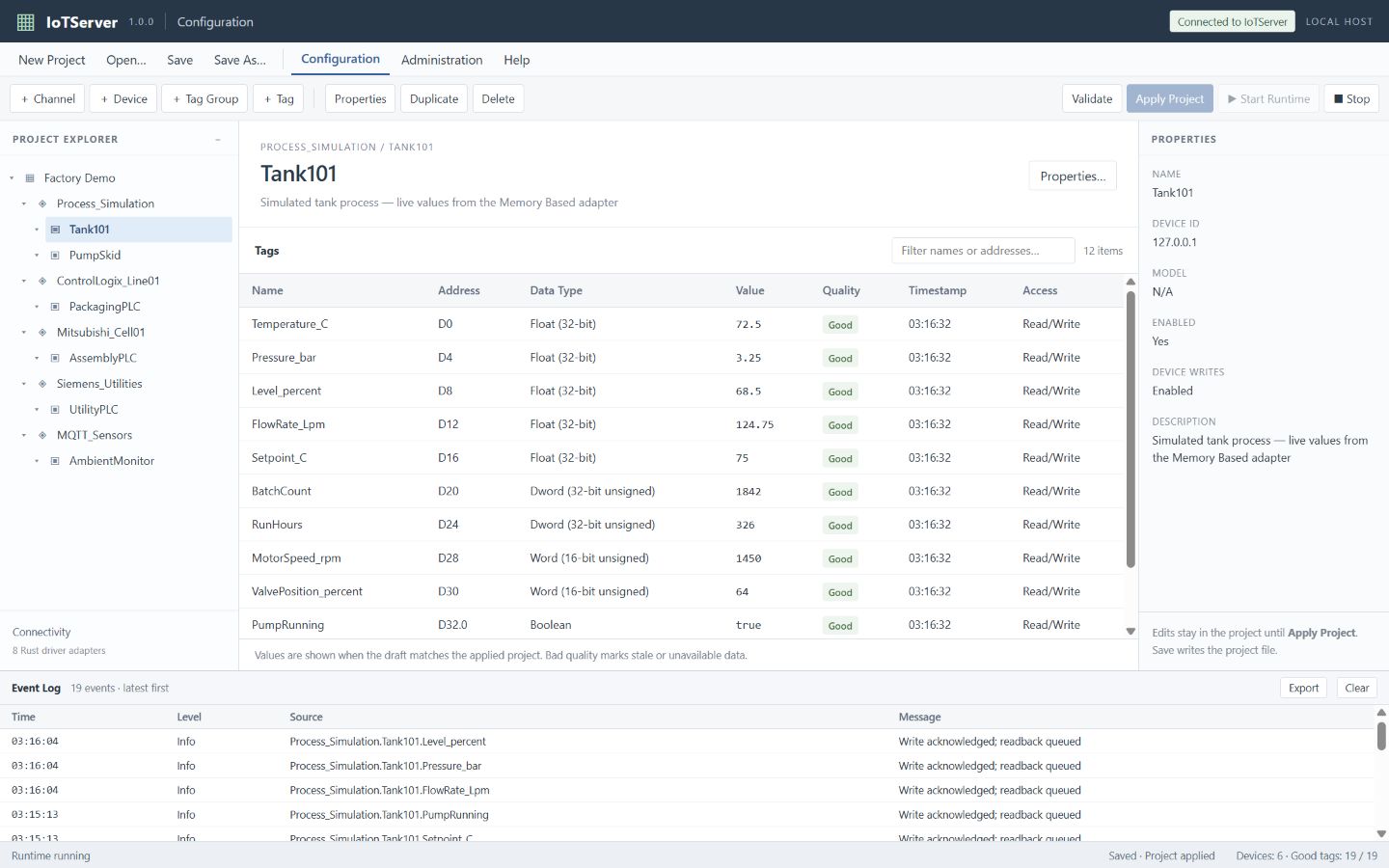
Task: Select the Temperature_C tag row name
Action: [289, 324]
